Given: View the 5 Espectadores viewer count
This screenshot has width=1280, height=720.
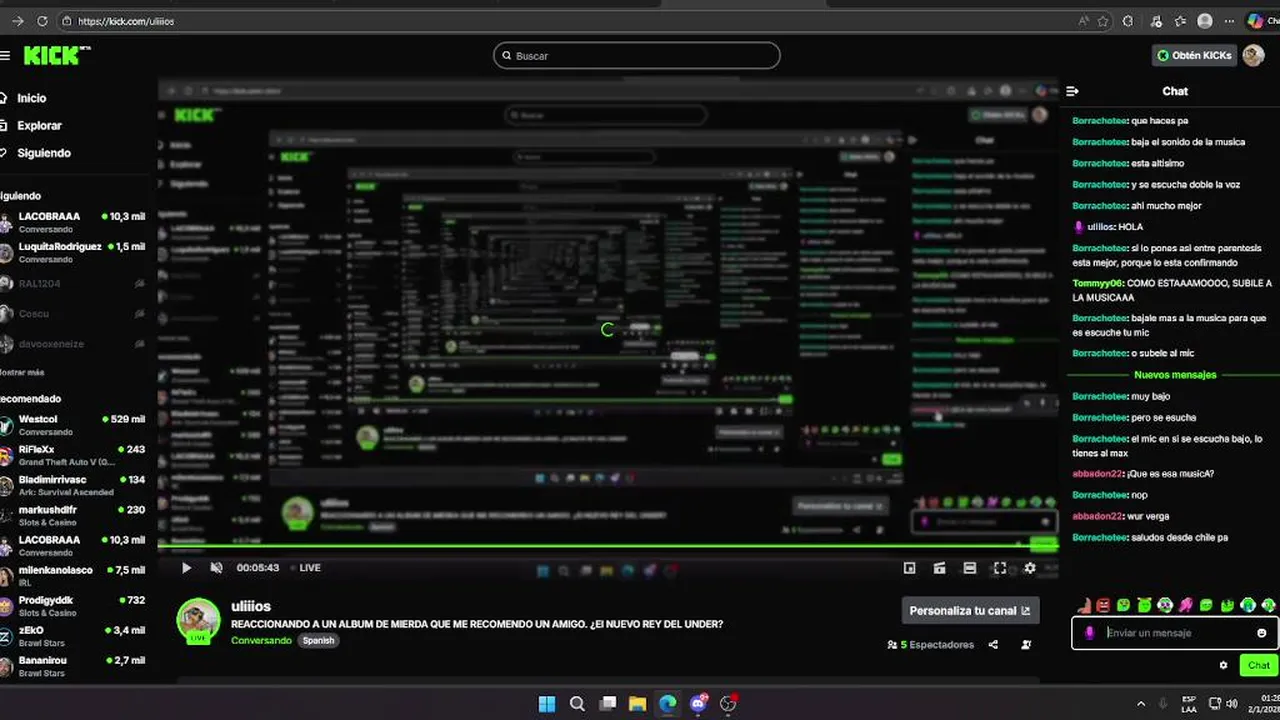Looking at the screenshot, I should (x=930, y=645).
